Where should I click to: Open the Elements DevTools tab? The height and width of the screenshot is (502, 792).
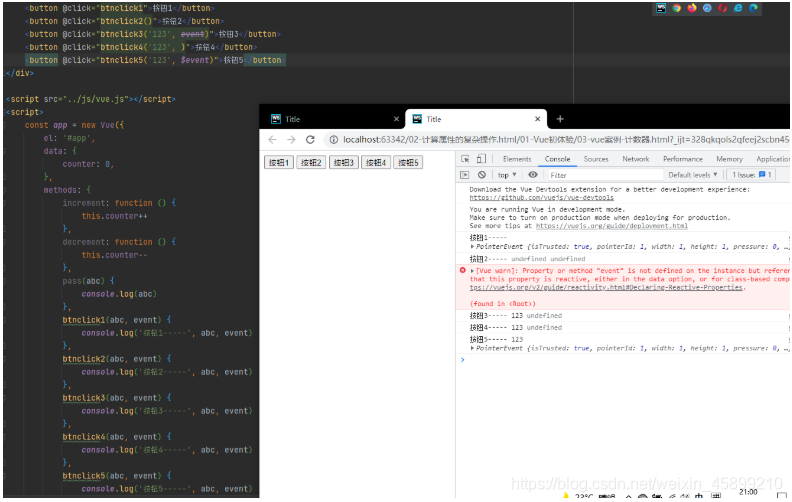517,159
